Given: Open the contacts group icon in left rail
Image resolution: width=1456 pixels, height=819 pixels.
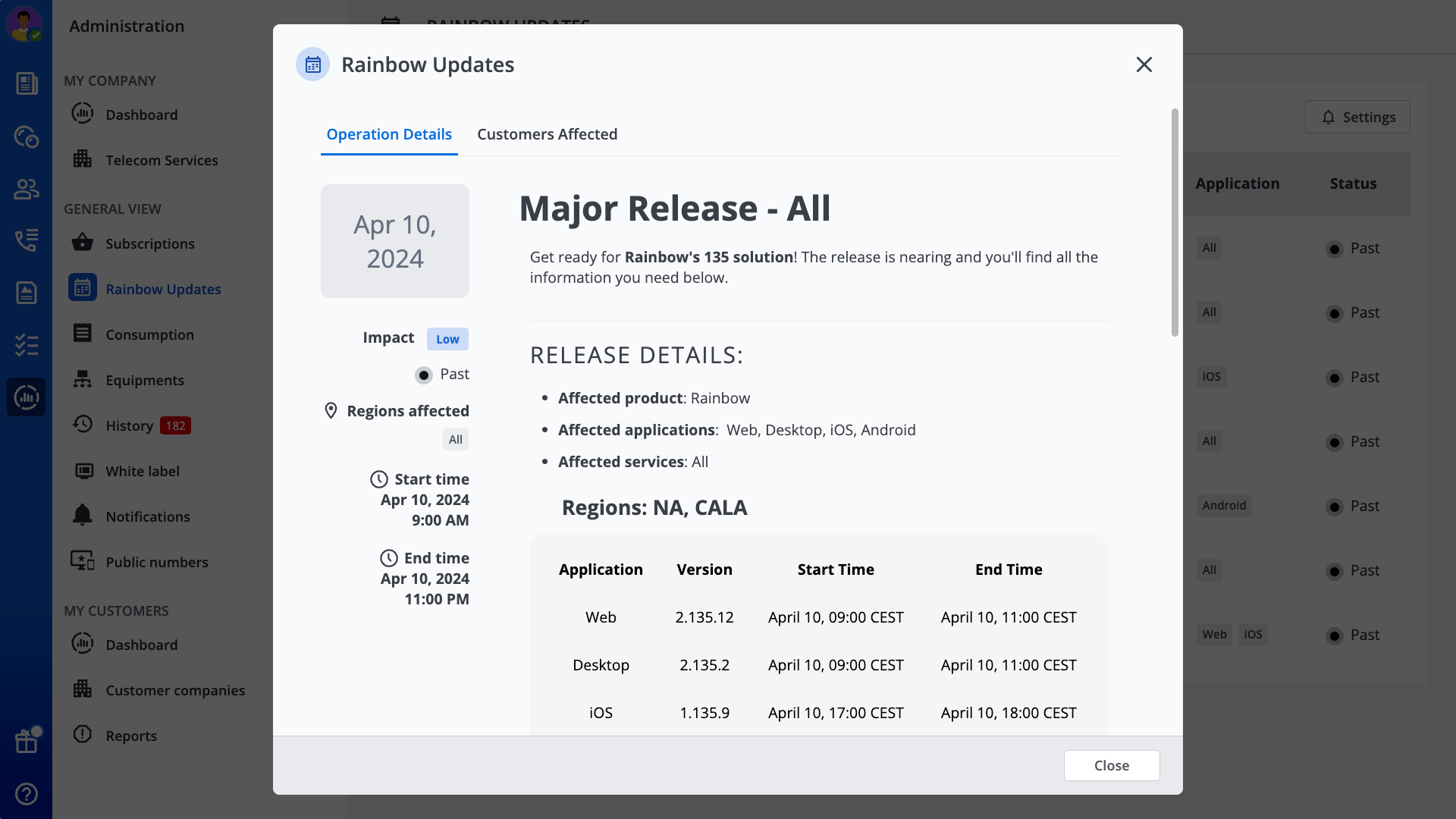Looking at the screenshot, I should click(x=27, y=189).
